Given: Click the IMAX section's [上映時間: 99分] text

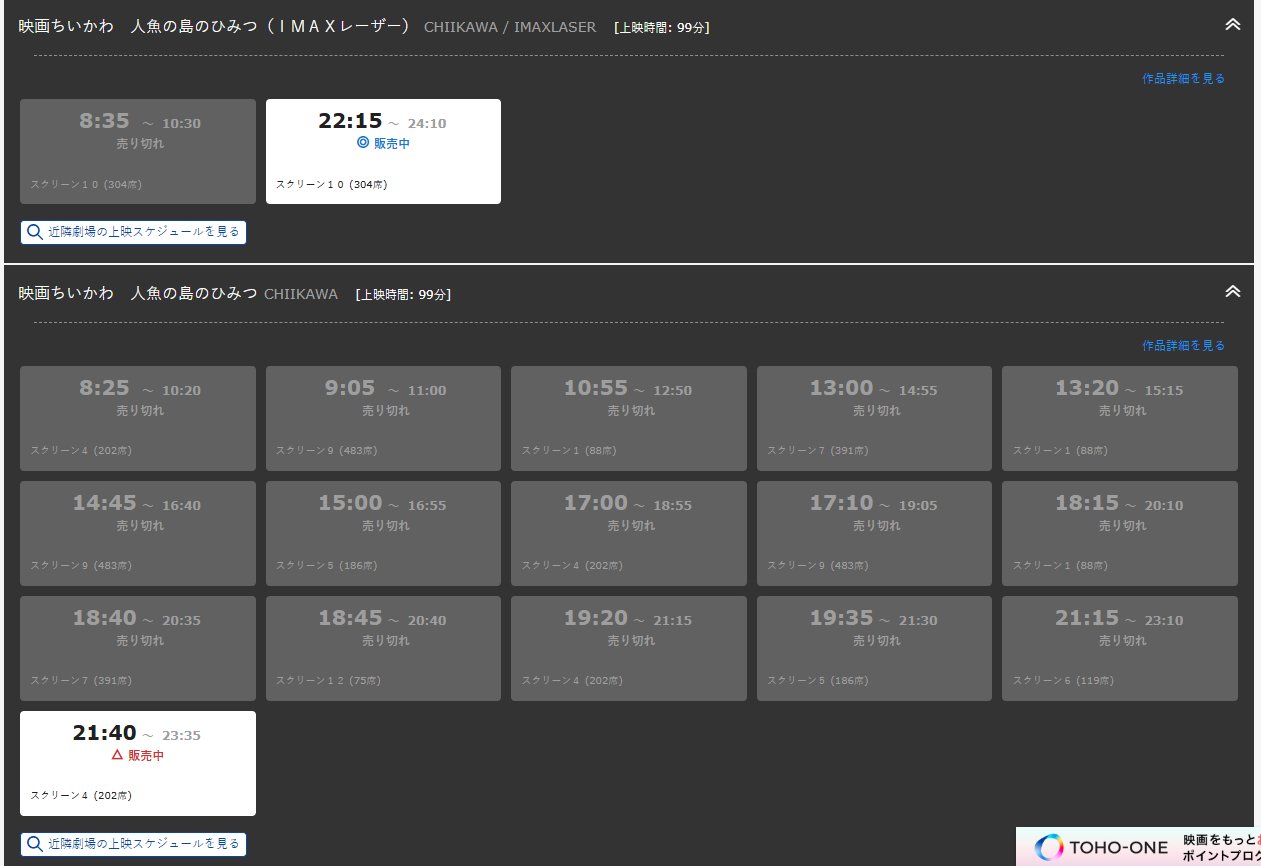Looking at the screenshot, I should pos(662,27).
